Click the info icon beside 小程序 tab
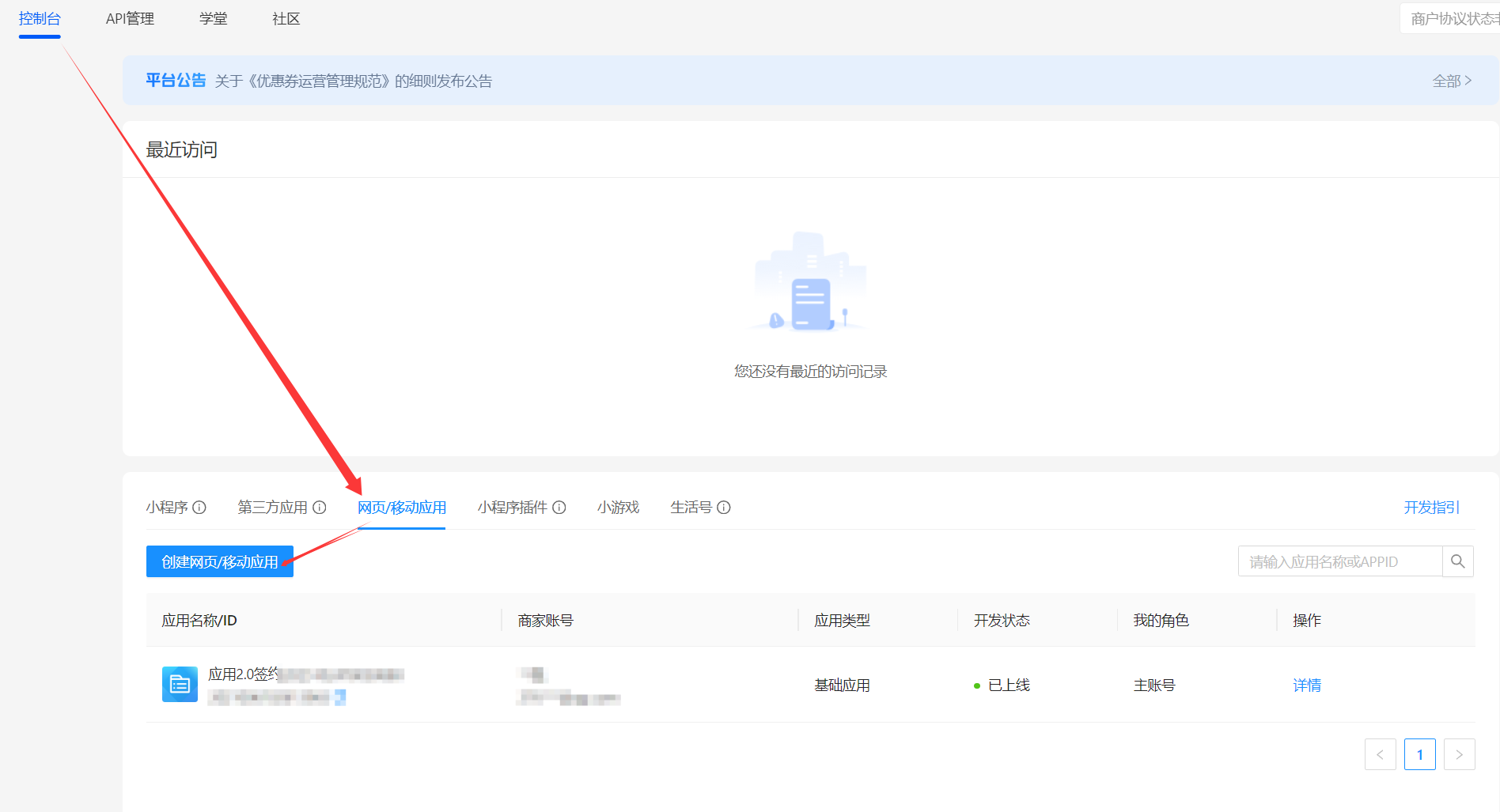 (200, 508)
